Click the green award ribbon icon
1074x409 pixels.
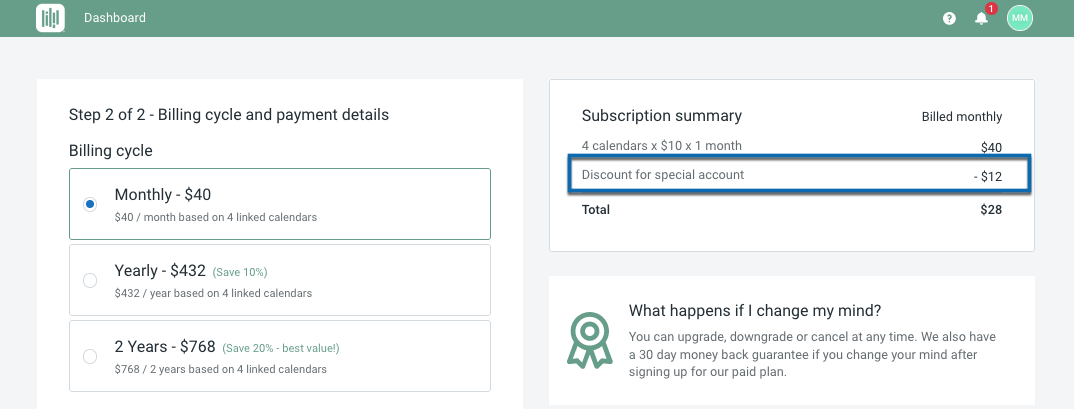click(590, 340)
